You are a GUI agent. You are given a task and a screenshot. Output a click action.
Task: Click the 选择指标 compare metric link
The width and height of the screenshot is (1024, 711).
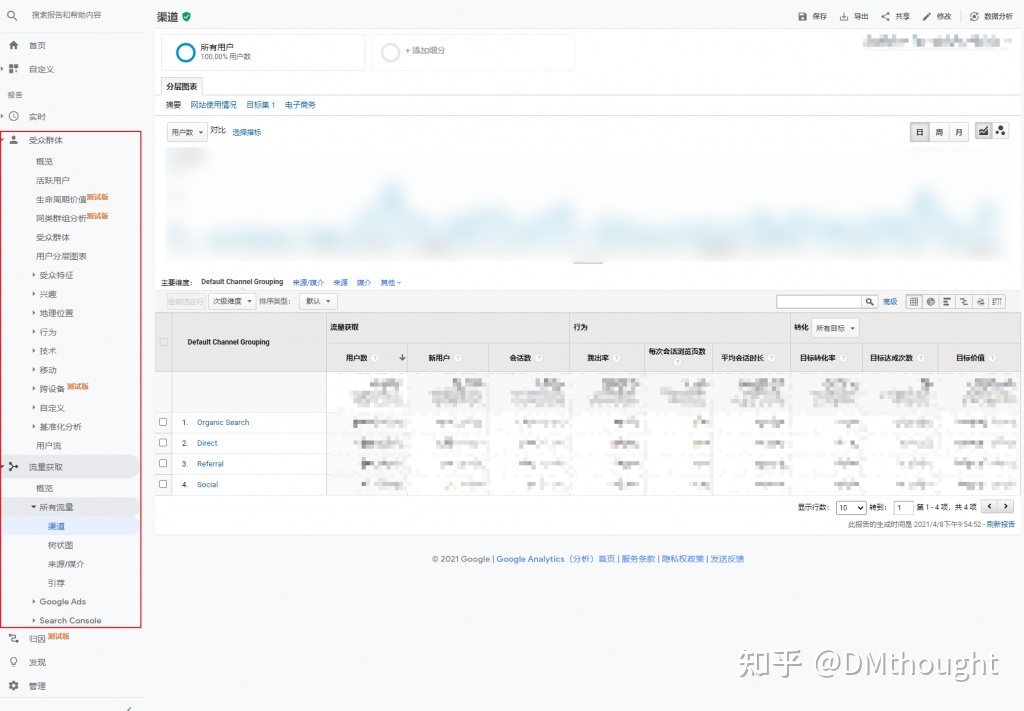[x=246, y=132]
